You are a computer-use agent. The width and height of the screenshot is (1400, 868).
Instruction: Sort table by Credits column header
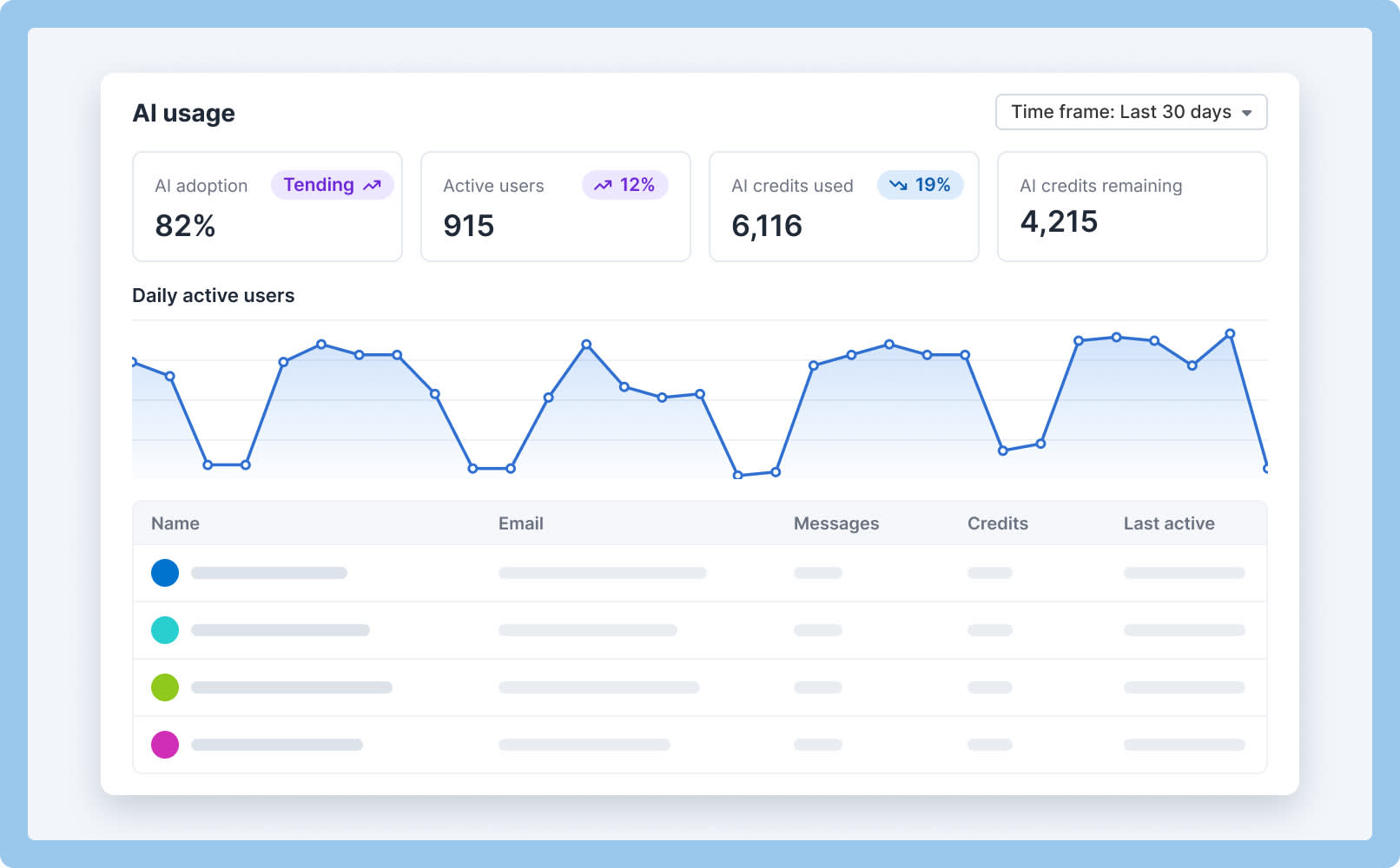pos(998,523)
